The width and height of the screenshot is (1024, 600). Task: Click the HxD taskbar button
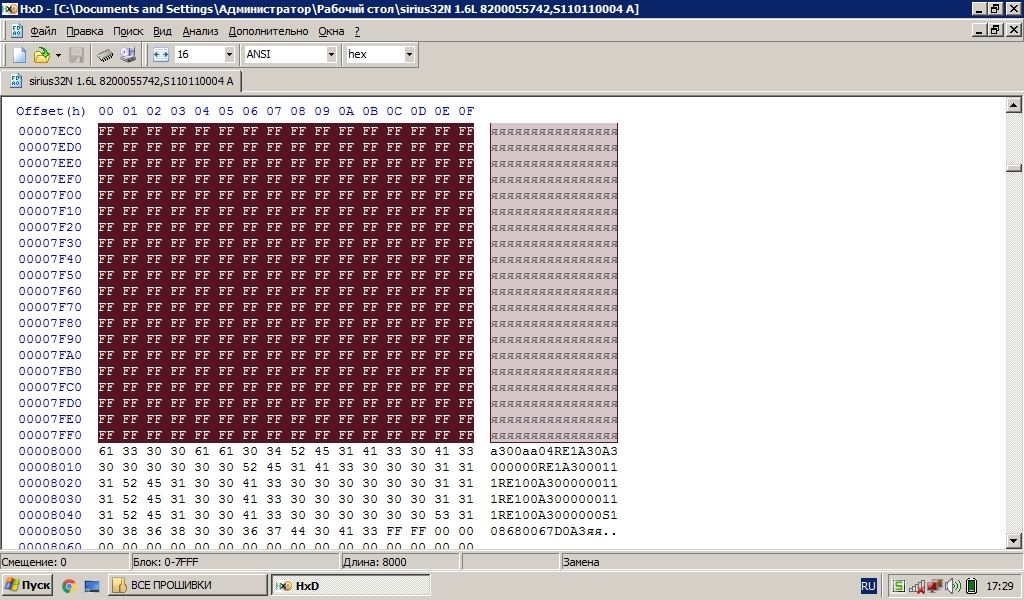point(351,586)
